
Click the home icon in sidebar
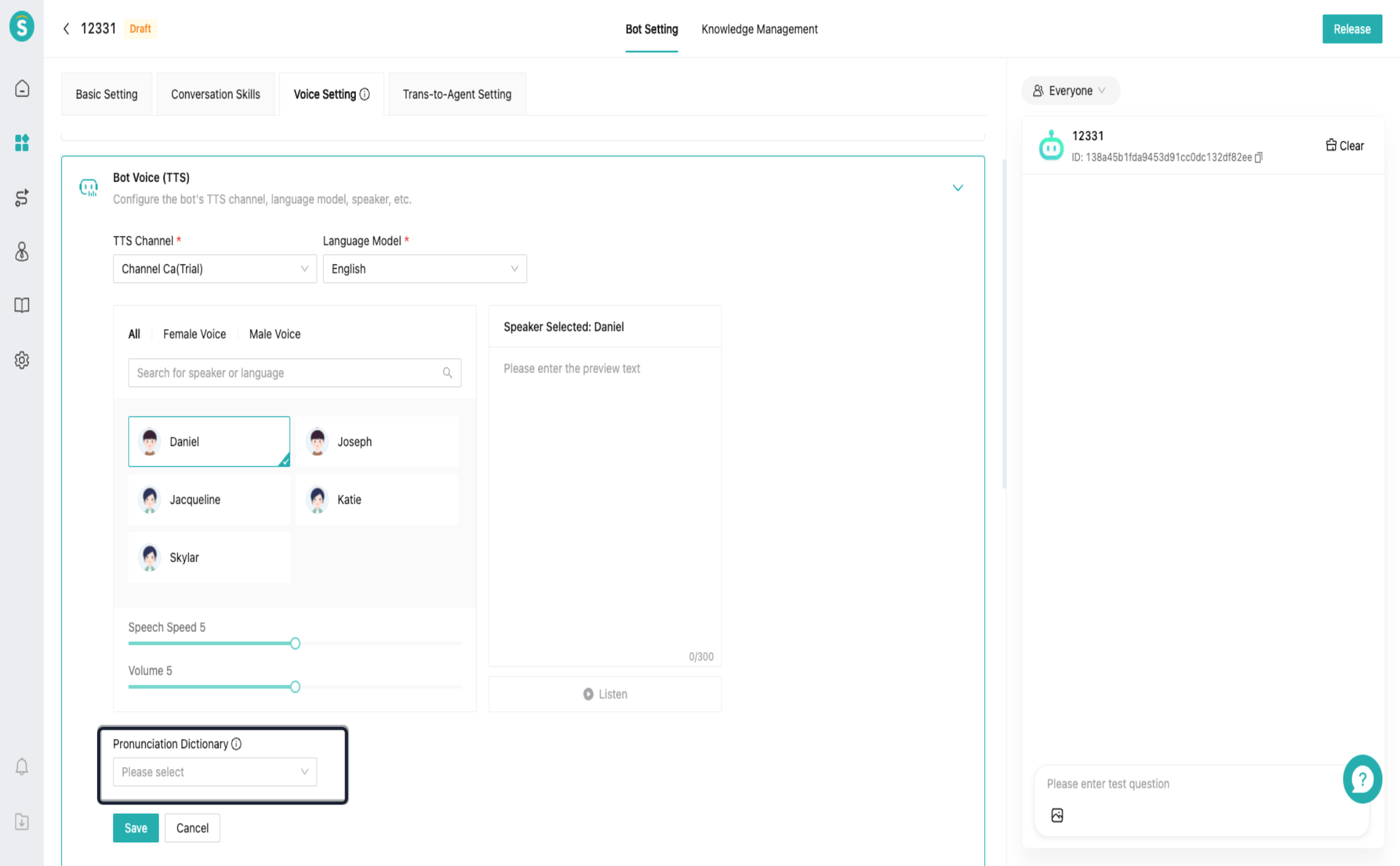click(x=22, y=89)
